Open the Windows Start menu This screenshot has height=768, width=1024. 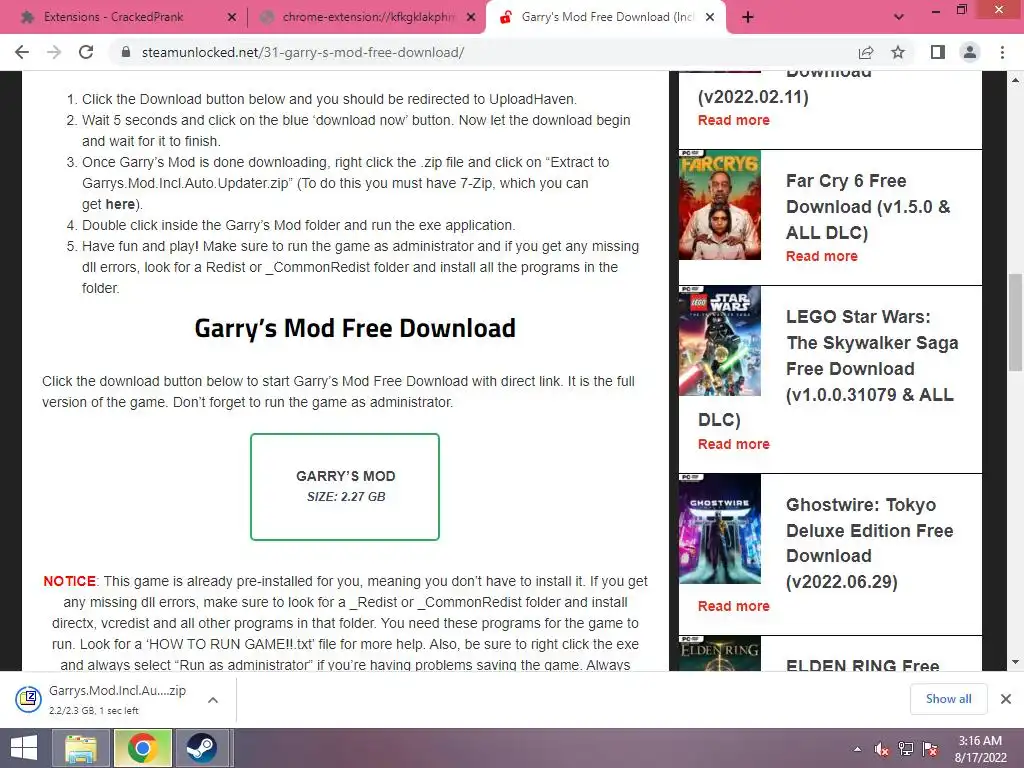(x=24, y=748)
